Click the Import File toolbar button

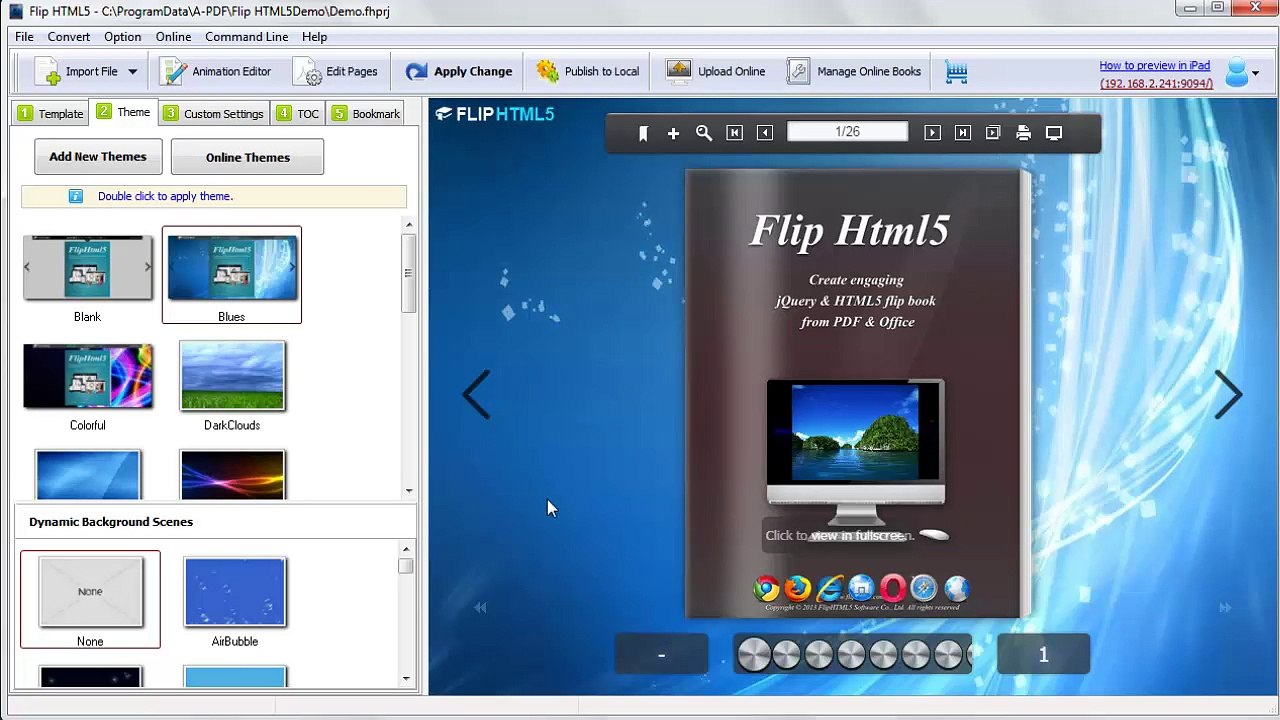click(x=77, y=72)
